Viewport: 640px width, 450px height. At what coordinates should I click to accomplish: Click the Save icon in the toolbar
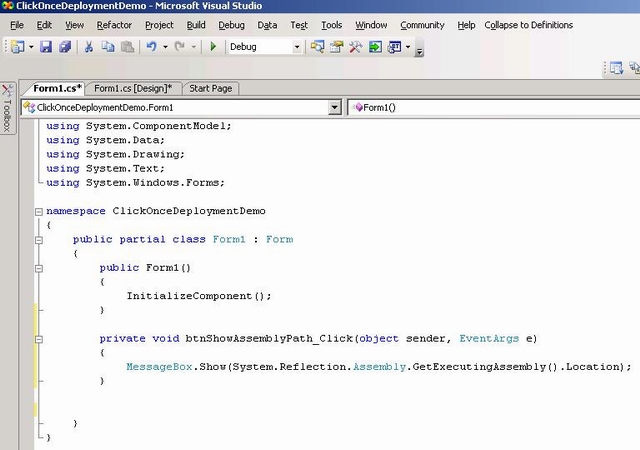pos(46,47)
